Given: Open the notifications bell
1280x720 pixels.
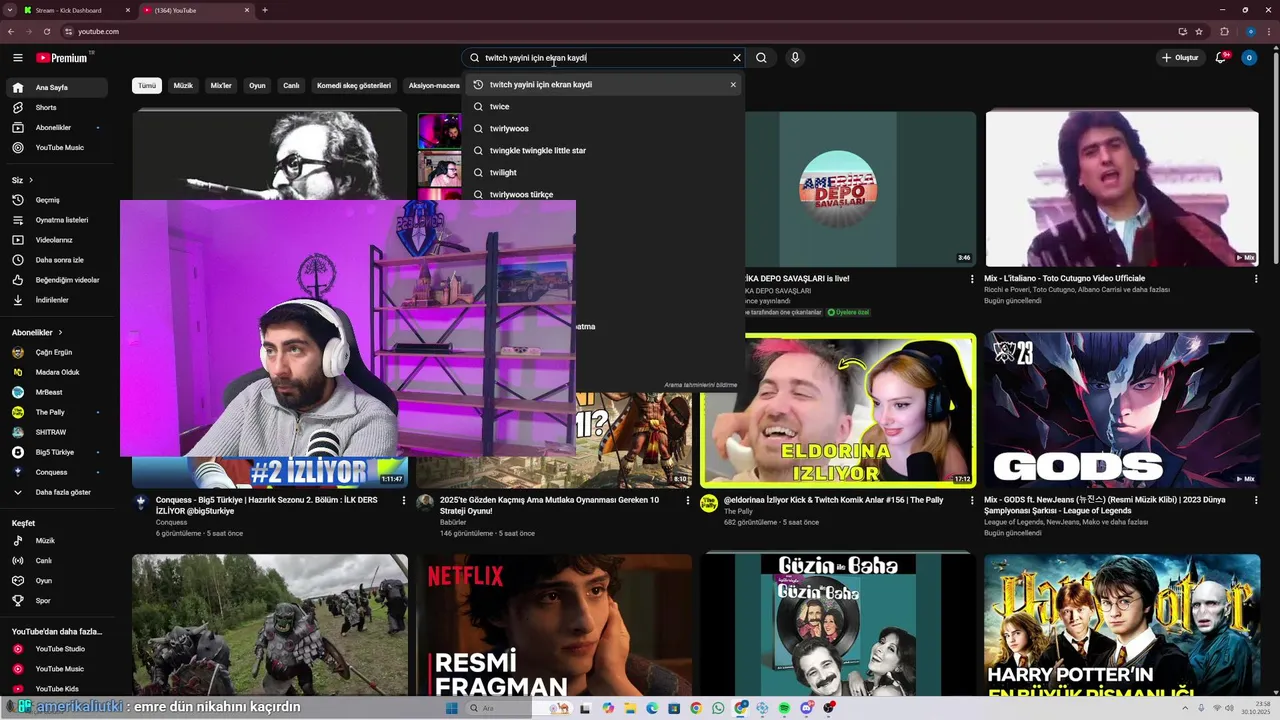Looking at the screenshot, I should (1221, 58).
